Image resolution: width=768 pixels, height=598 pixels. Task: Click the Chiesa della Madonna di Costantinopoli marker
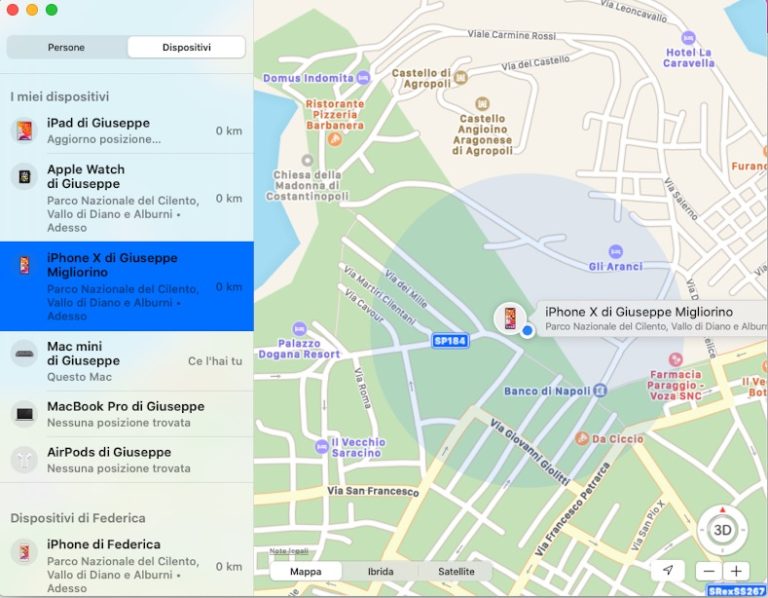[x=307, y=160]
